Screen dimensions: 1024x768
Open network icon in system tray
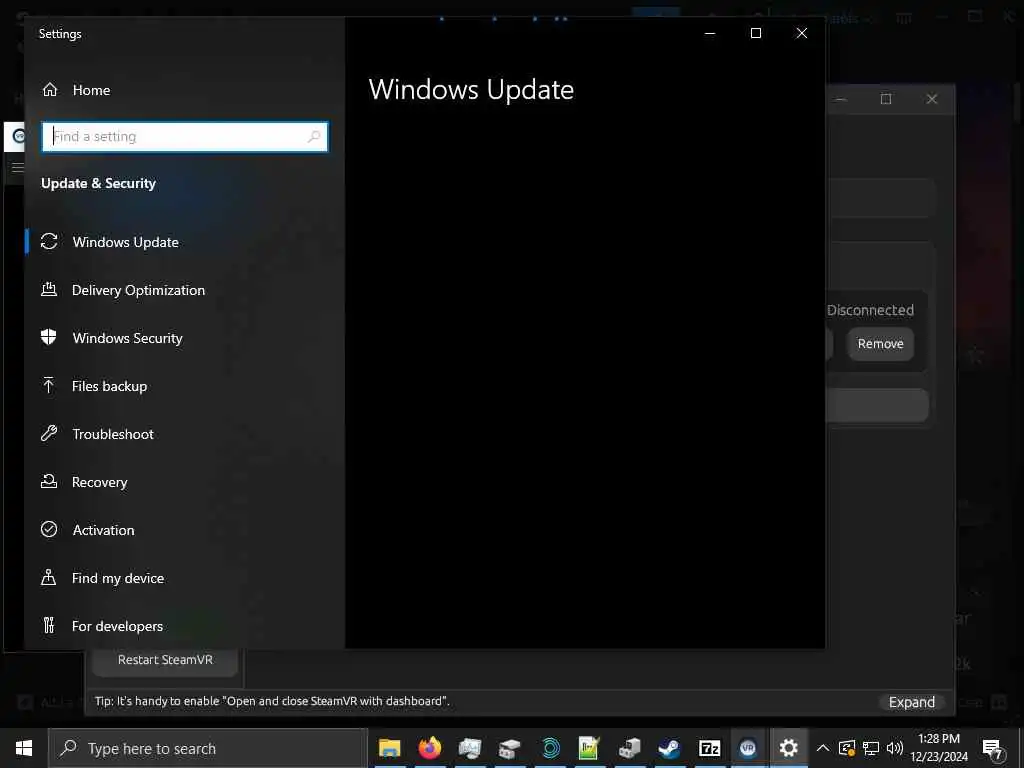(871, 748)
